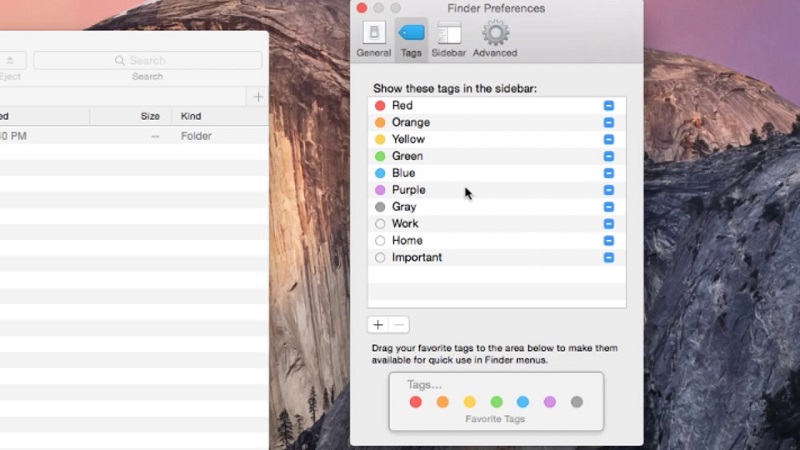Viewport: 800px width, 450px height.
Task: Select the Folder row in Finder window
Action: 134,136
